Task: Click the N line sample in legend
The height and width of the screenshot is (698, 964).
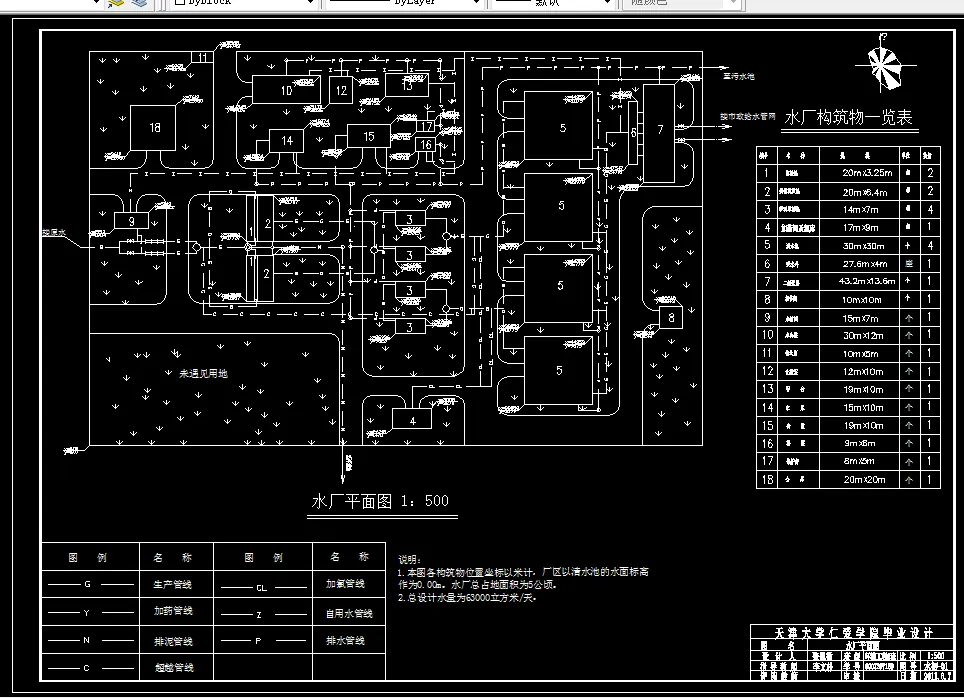Action: (x=90, y=640)
